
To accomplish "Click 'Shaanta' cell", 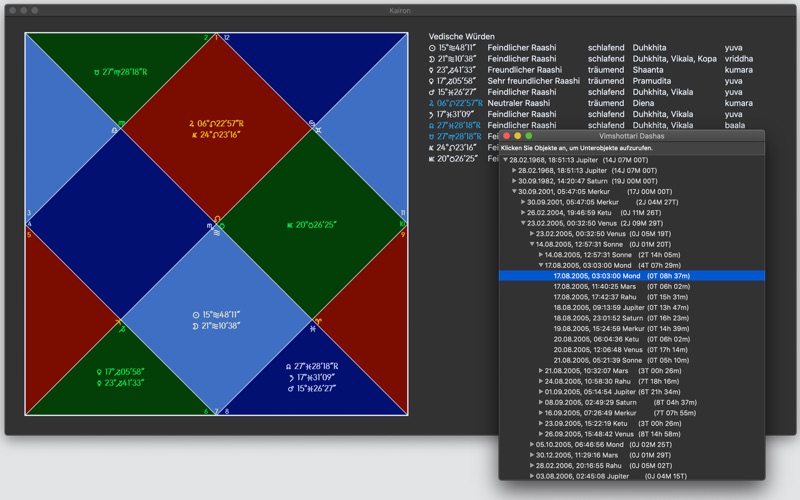I will (648, 70).
